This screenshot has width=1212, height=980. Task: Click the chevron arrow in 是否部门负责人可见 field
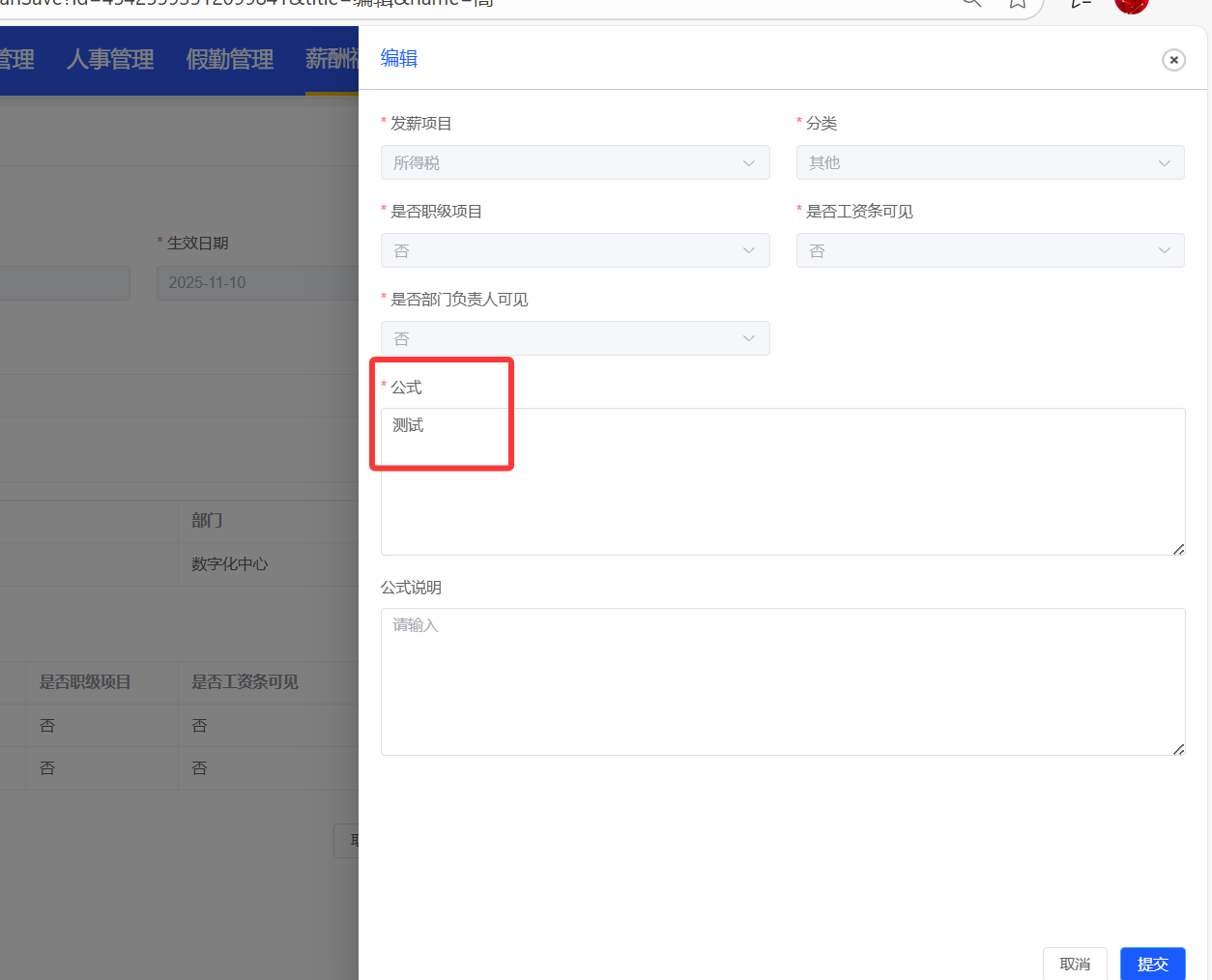click(748, 339)
